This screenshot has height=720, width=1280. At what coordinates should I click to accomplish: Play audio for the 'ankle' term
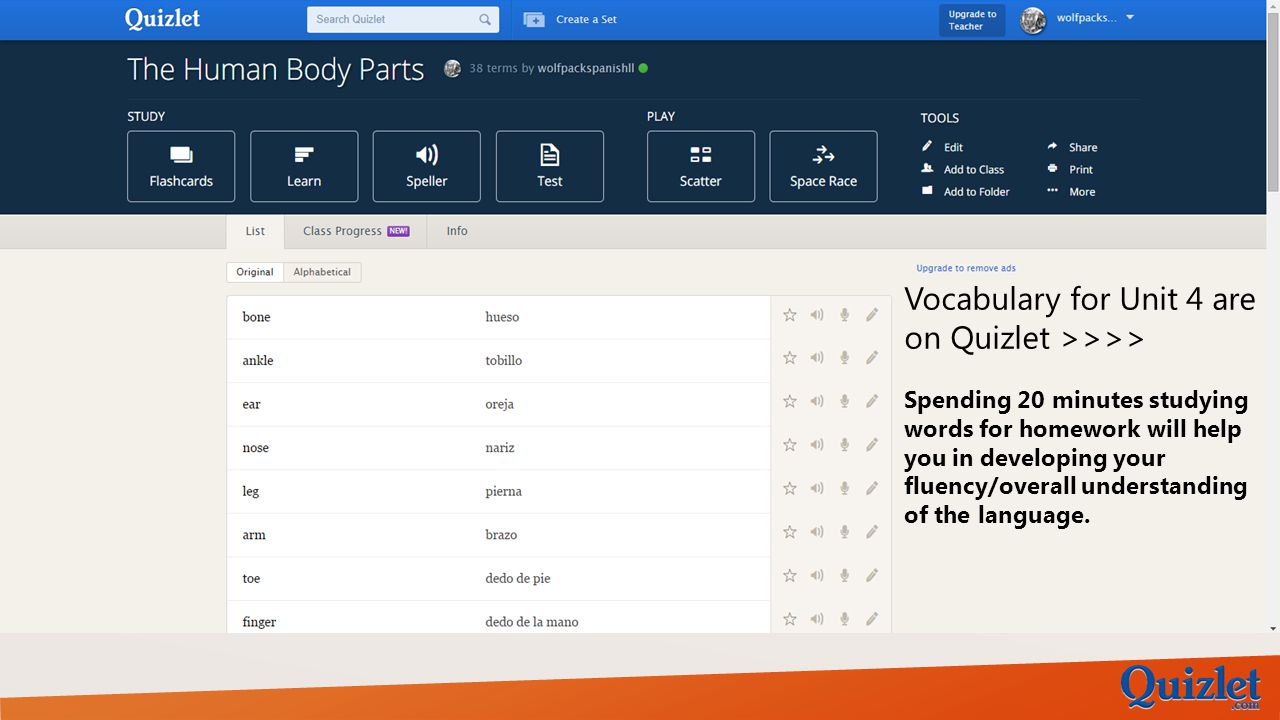pos(817,358)
